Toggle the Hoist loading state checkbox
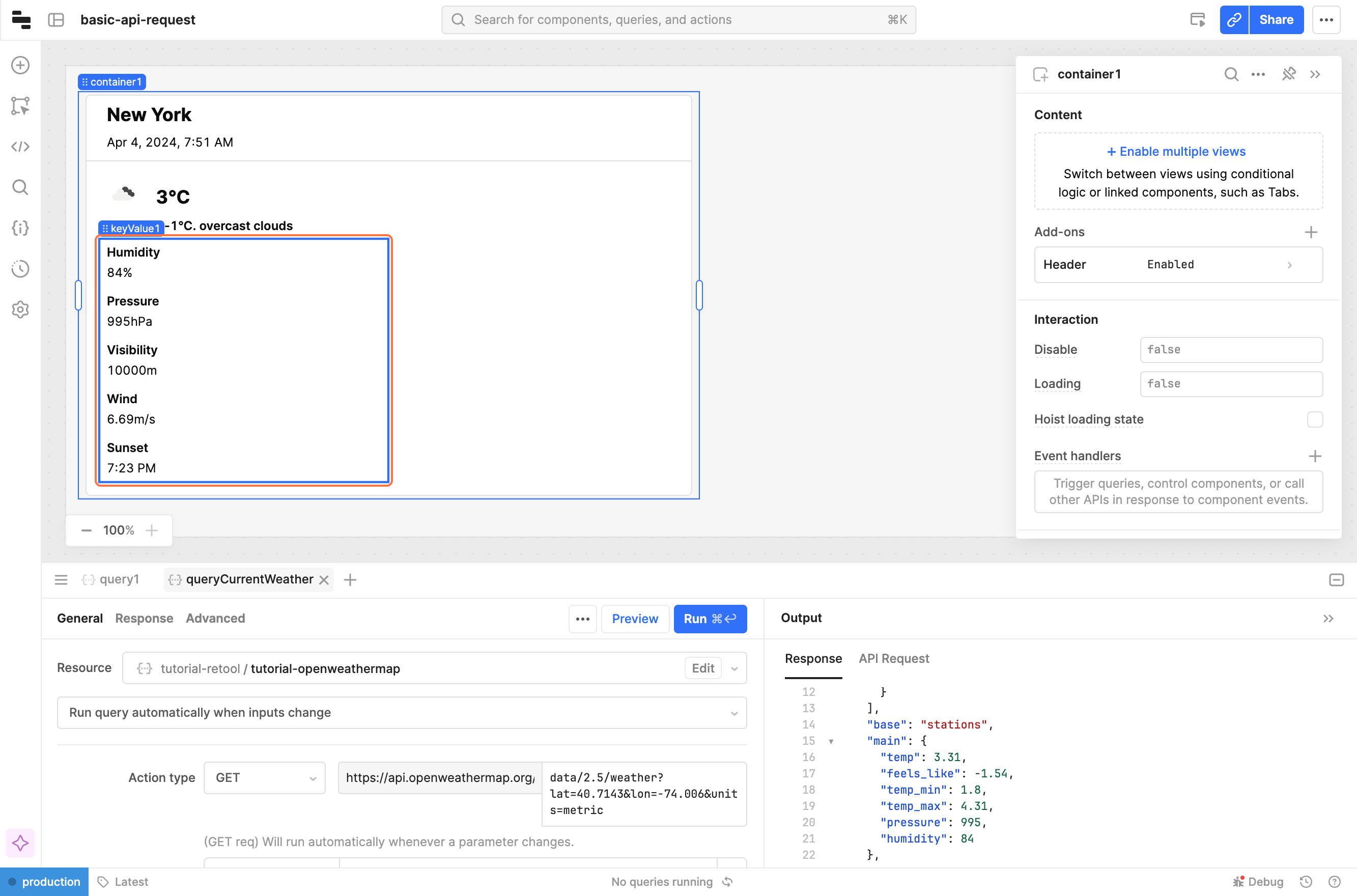1357x896 pixels. (x=1315, y=419)
